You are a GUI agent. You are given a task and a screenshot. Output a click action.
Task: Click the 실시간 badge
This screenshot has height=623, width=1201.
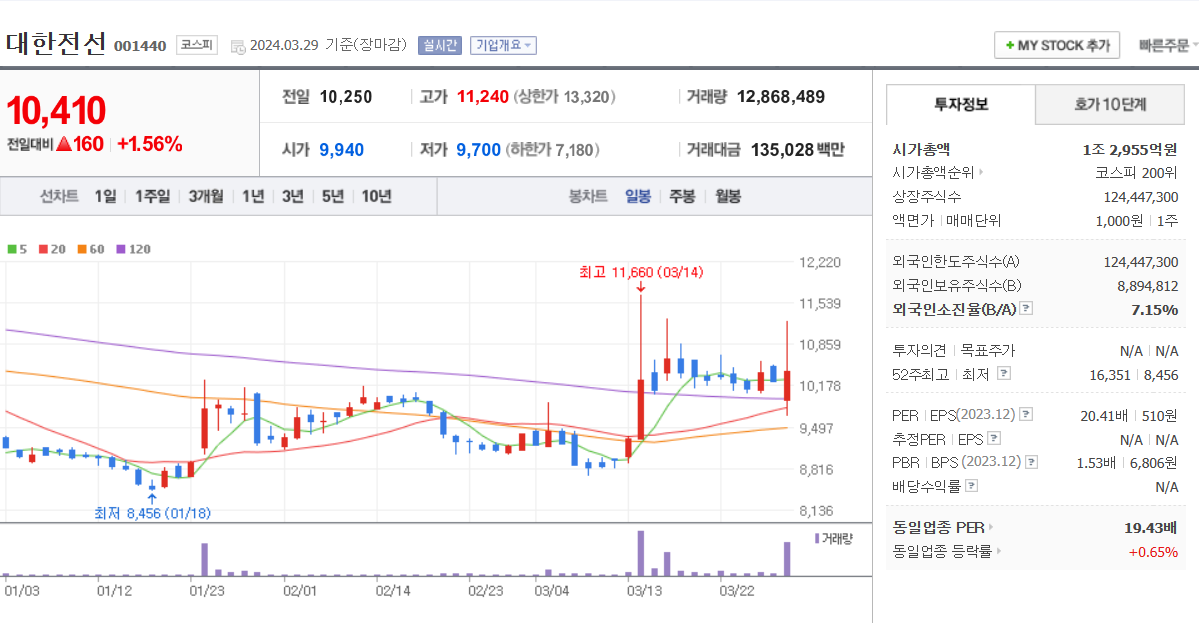pos(440,45)
